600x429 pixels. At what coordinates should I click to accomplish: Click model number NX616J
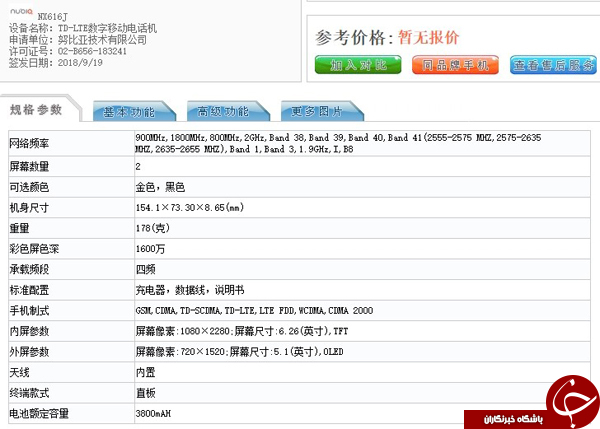(x=52, y=17)
